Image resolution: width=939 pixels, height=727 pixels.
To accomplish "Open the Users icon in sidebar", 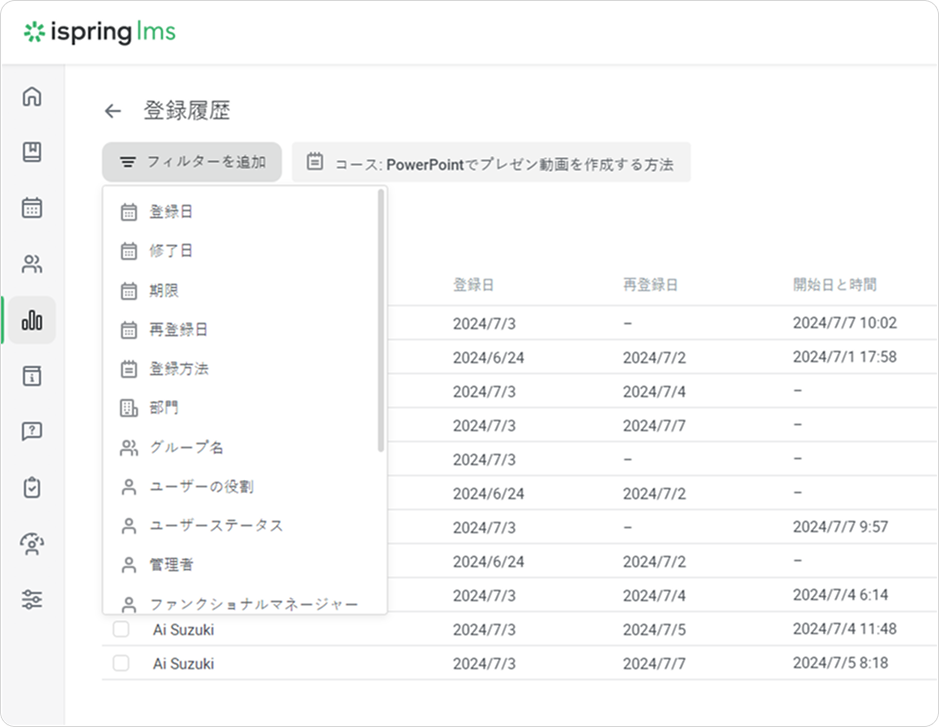I will (32, 265).
